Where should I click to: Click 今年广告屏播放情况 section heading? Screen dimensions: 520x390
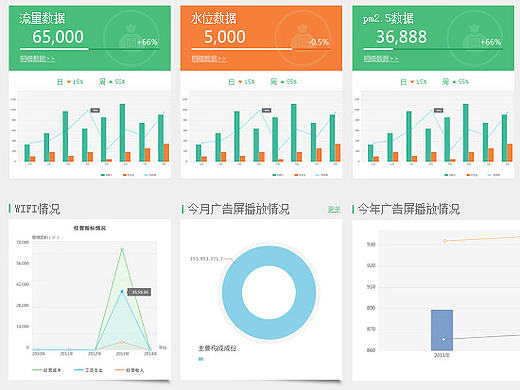click(x=409, y=209)
